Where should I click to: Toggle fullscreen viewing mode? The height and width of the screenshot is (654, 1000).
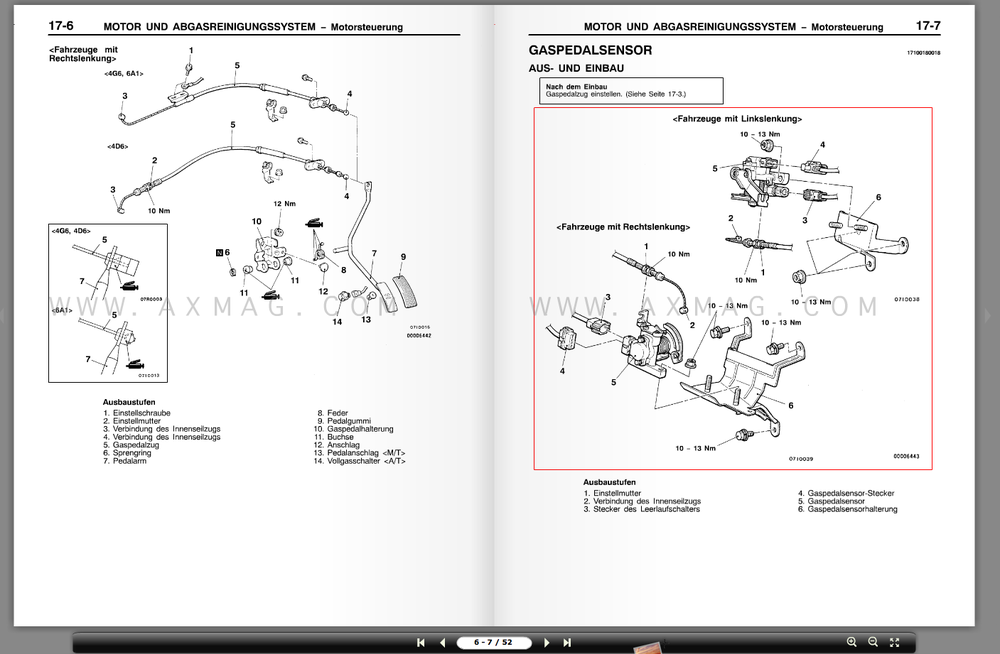[x=896, y=642]
